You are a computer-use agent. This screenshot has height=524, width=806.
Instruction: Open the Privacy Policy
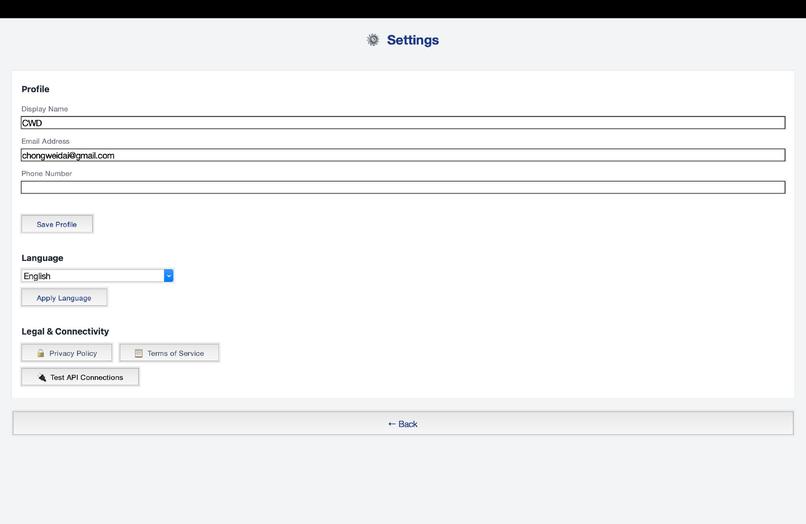pyautogui.click(x=67, y=353)
